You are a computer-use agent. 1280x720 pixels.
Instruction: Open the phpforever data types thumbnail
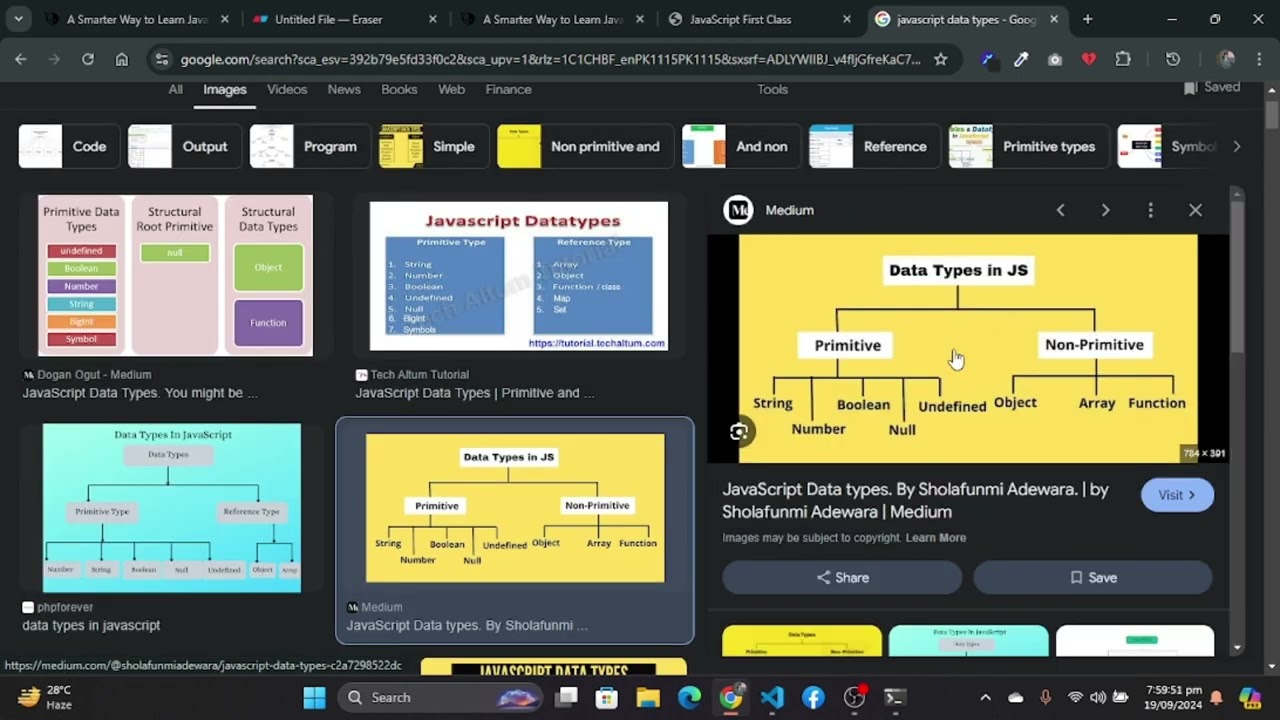click(171, 508)
